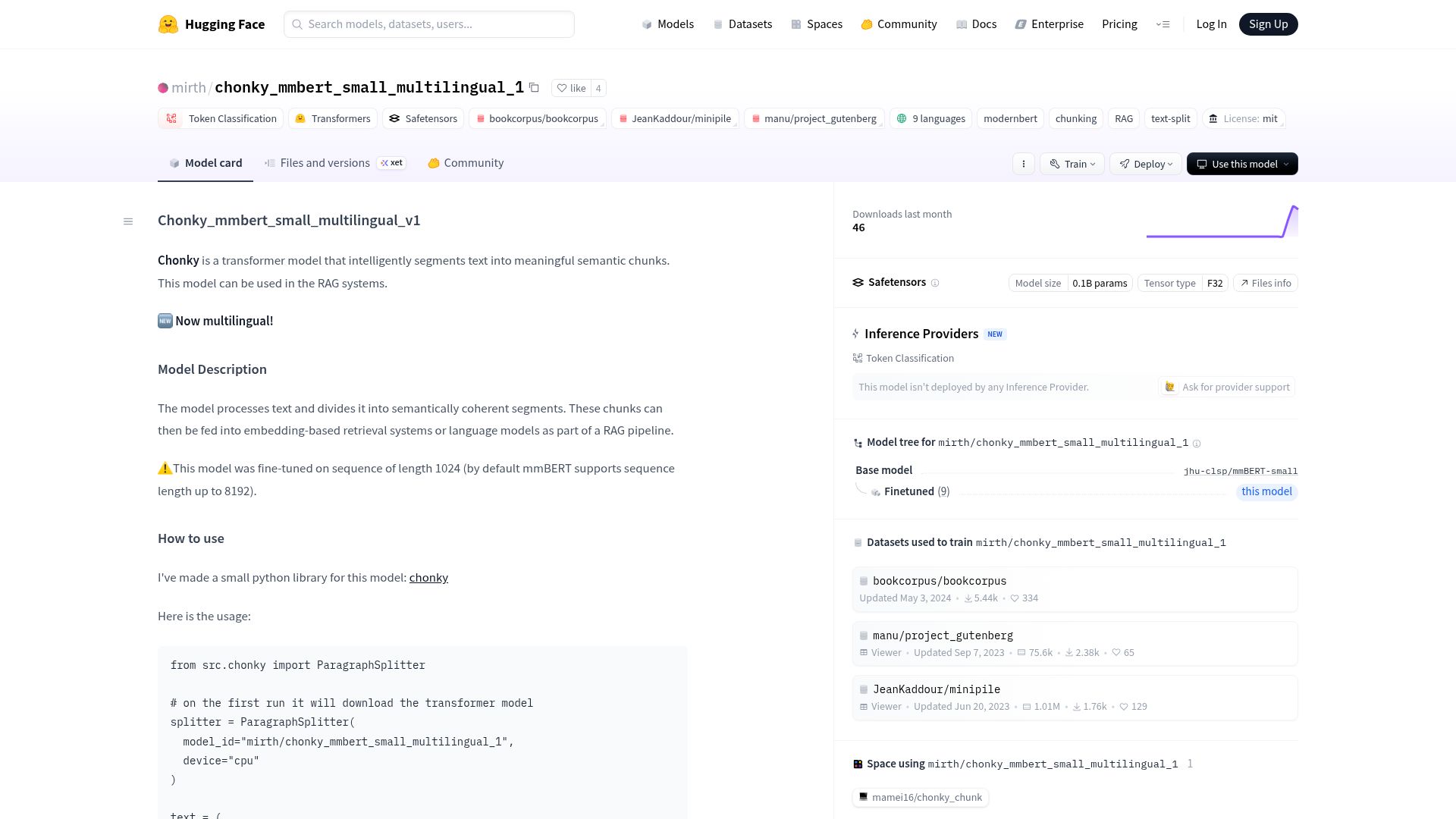Switch to Files and versions tab
Viewport: 1456px width, 819px height.
click(x=334, y=163)
